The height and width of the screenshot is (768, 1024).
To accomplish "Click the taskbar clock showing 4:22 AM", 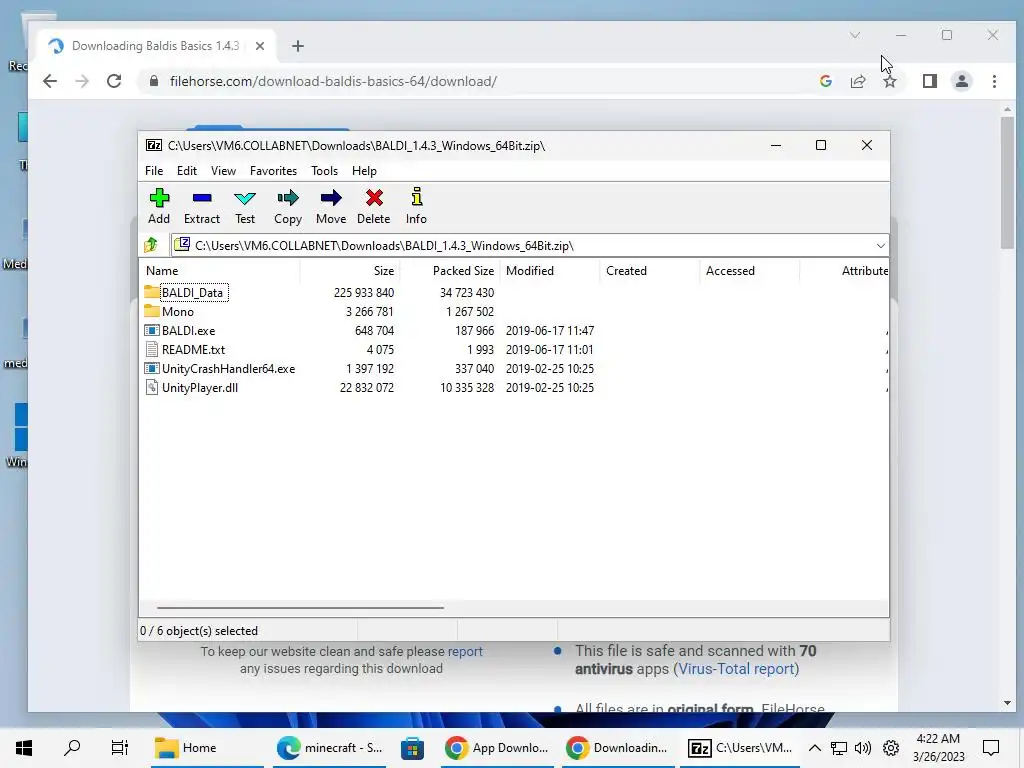I will (938, 748).
